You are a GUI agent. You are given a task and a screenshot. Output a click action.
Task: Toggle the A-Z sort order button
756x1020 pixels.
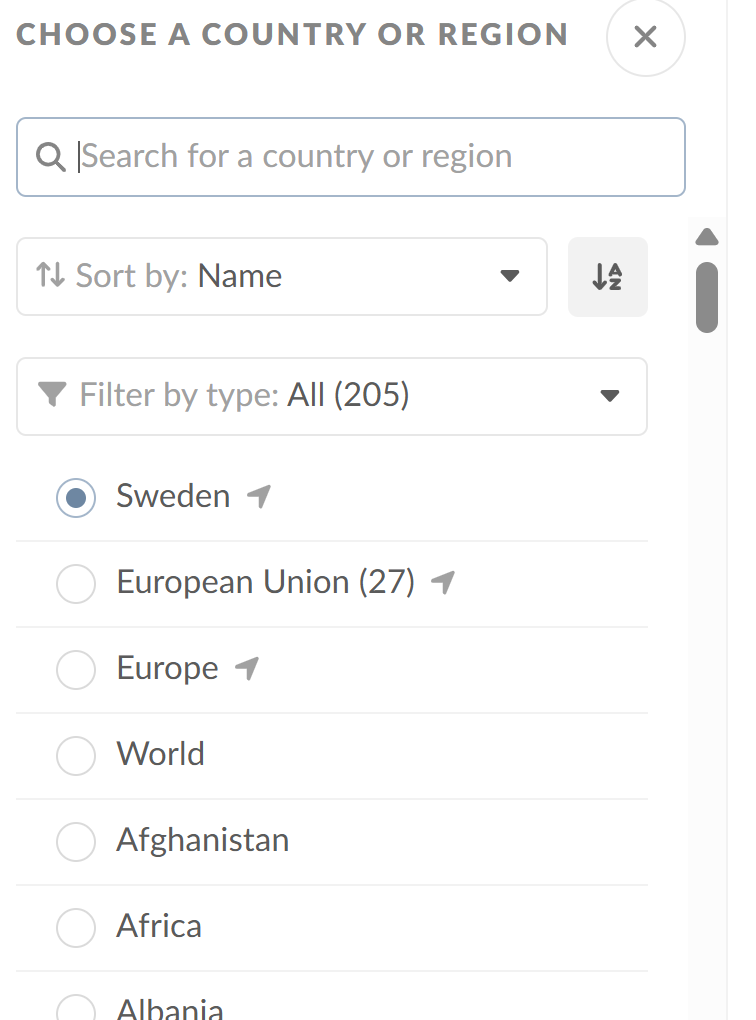(607, 277)
